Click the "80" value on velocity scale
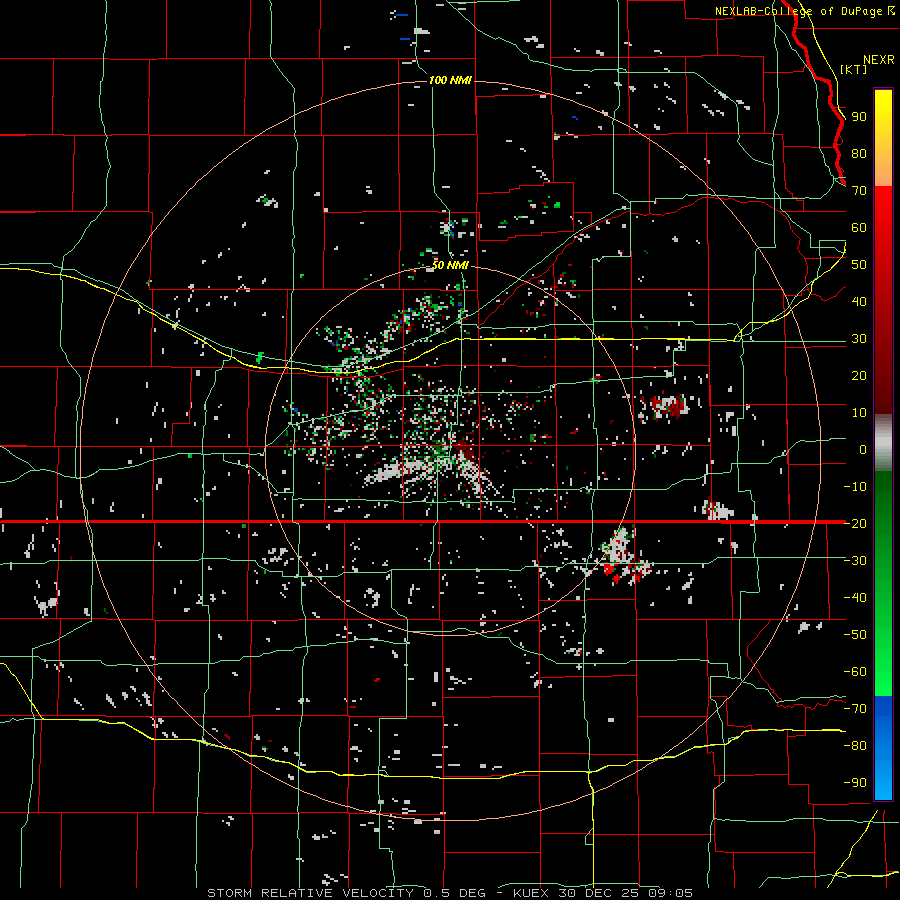The height and width of the screenshot is (900, 900). (x=859, y=154)
